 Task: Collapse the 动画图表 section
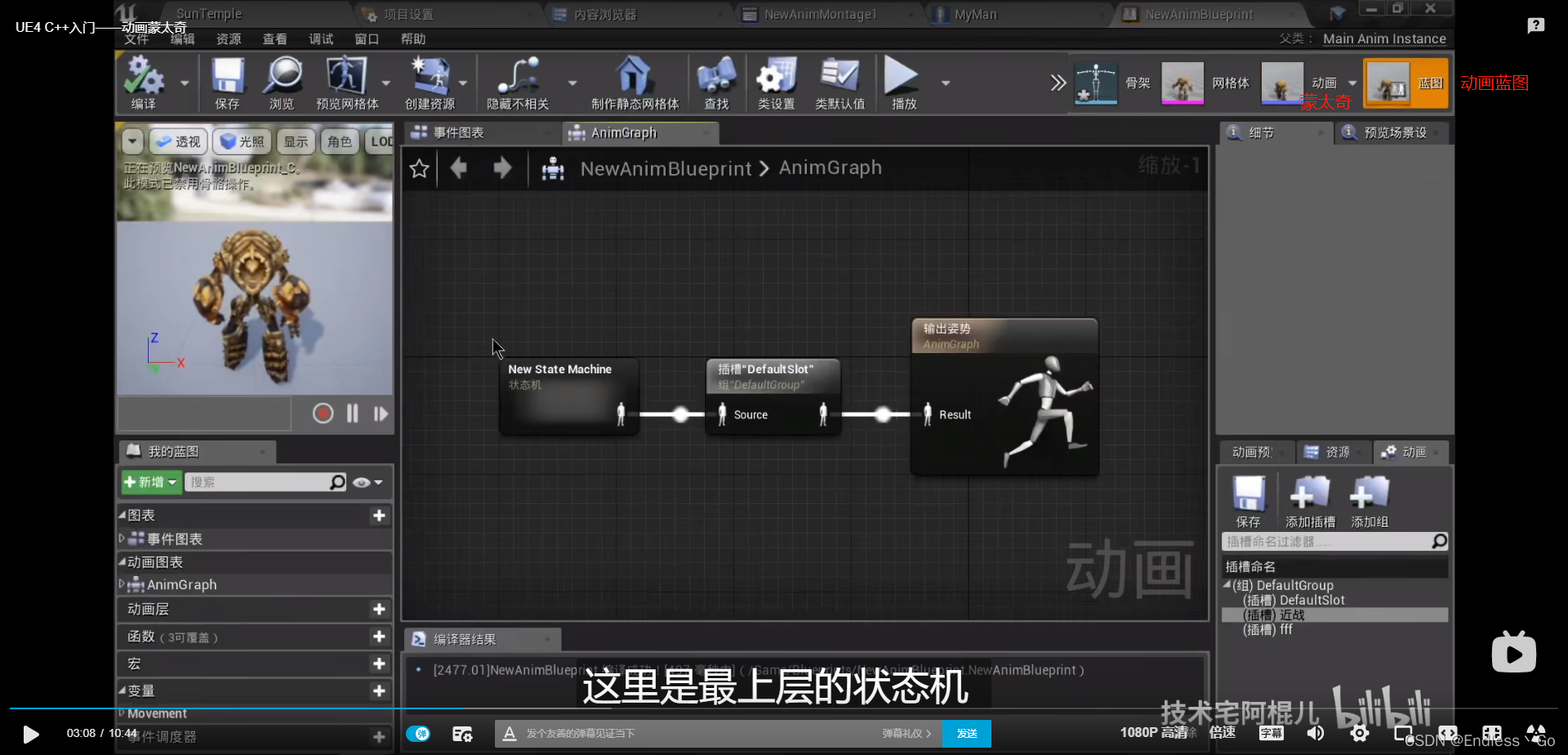[x=122, y=562]
